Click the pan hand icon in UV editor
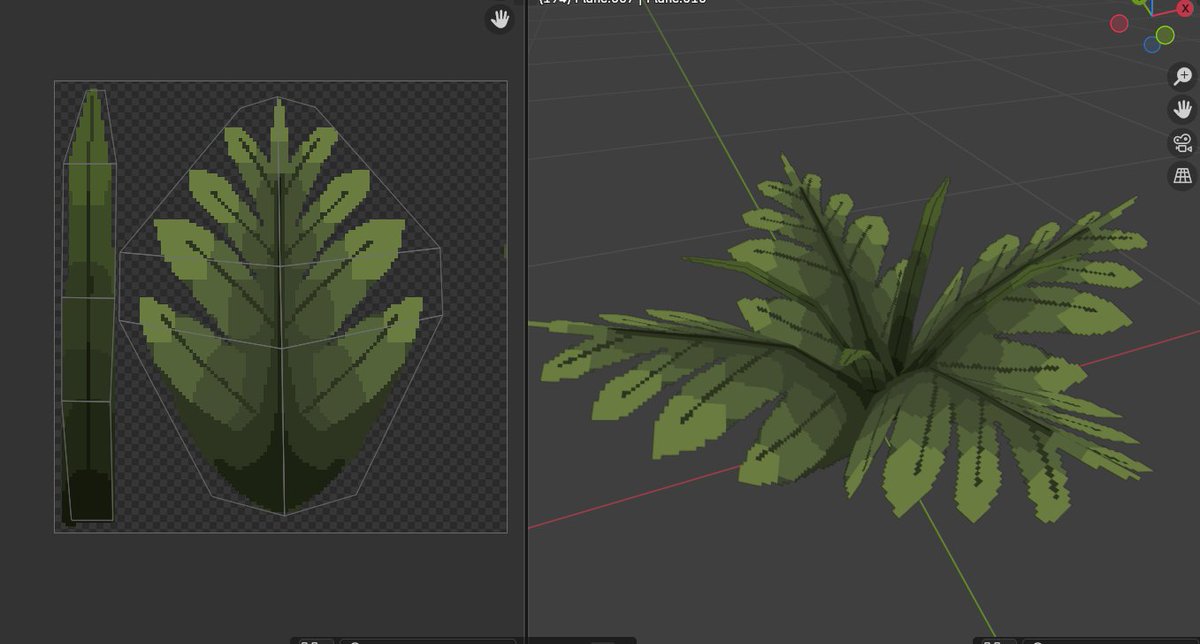Screen dimensions: 1200x644 click(x=499, y=19)
